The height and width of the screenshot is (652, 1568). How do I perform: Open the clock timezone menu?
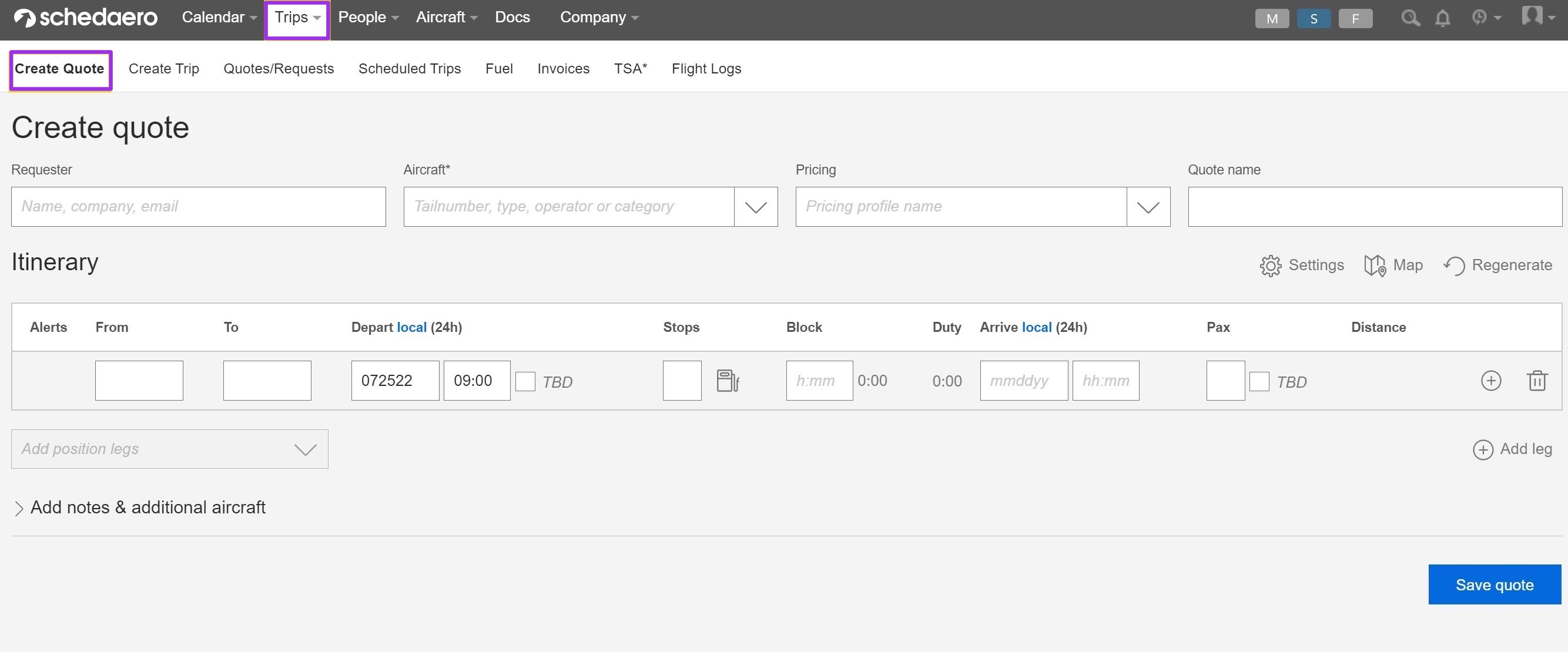click(1485, 17)
